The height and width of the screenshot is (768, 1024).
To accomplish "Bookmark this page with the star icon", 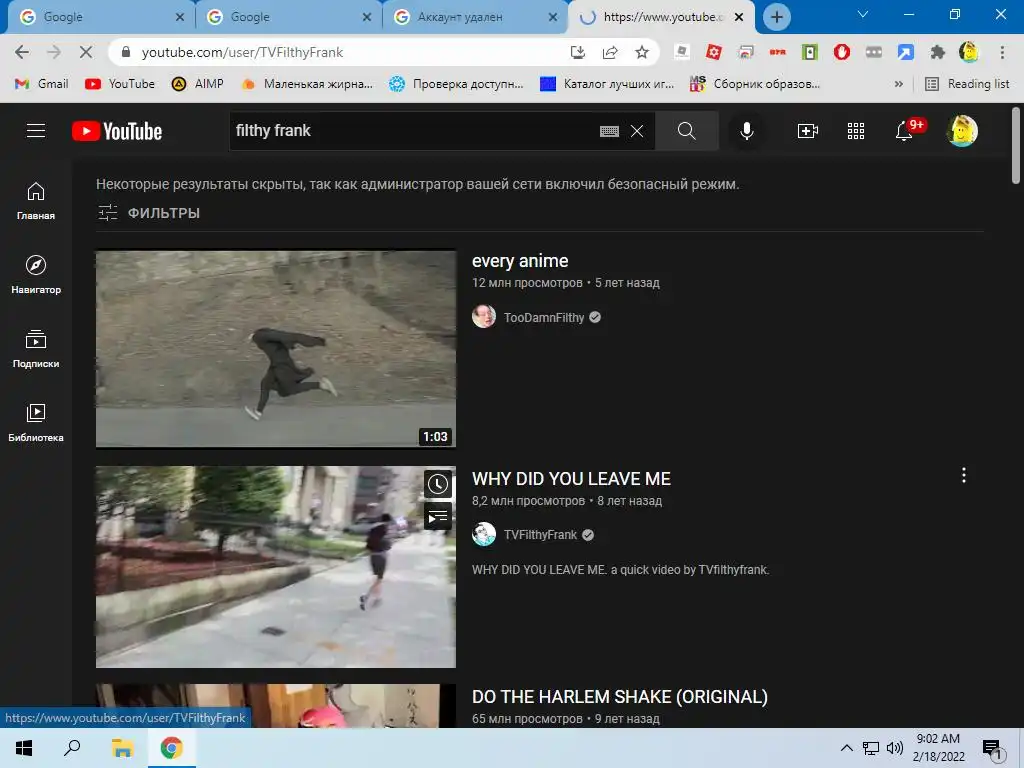I will point(642,52).
